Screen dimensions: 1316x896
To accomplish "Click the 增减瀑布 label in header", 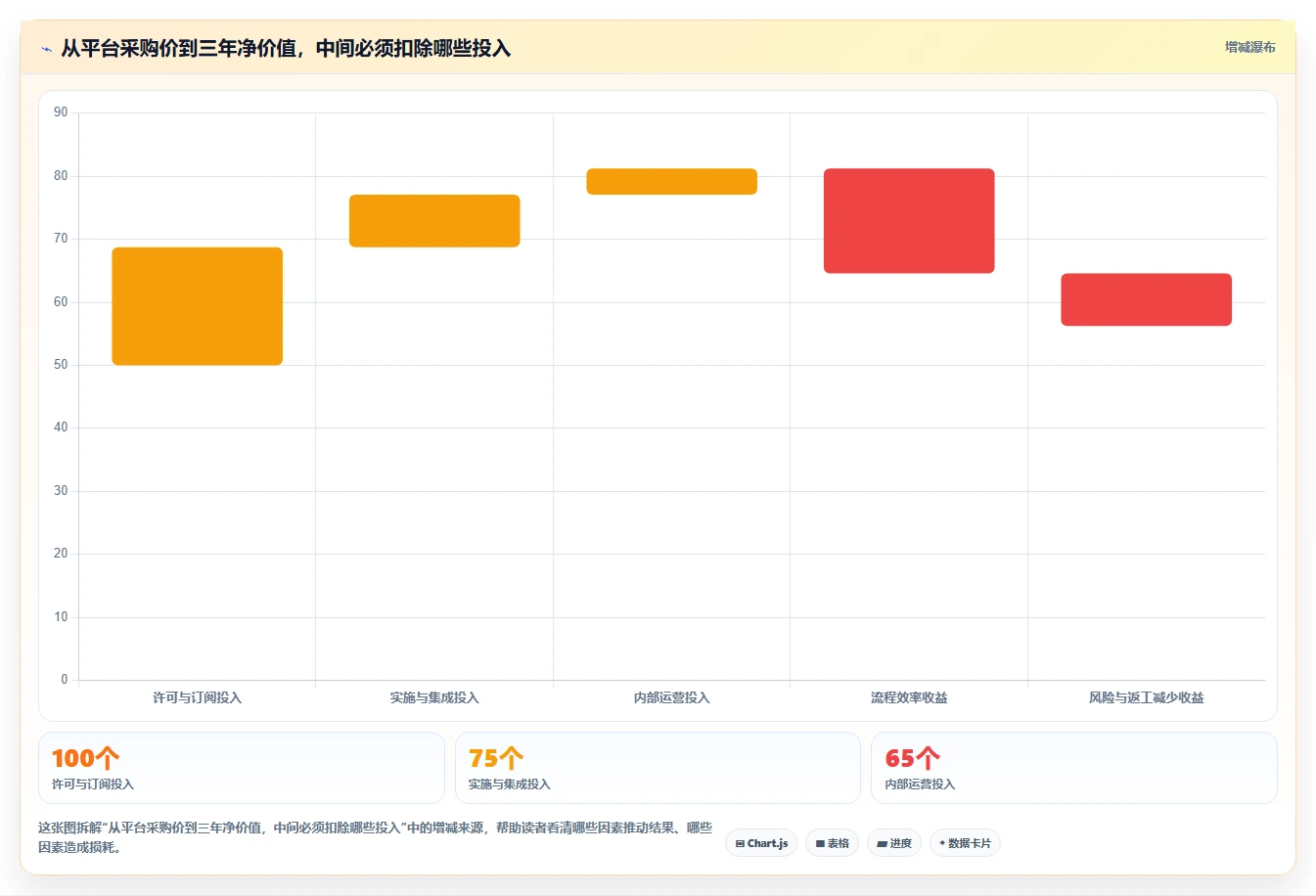I will (x=1249, y=47).
